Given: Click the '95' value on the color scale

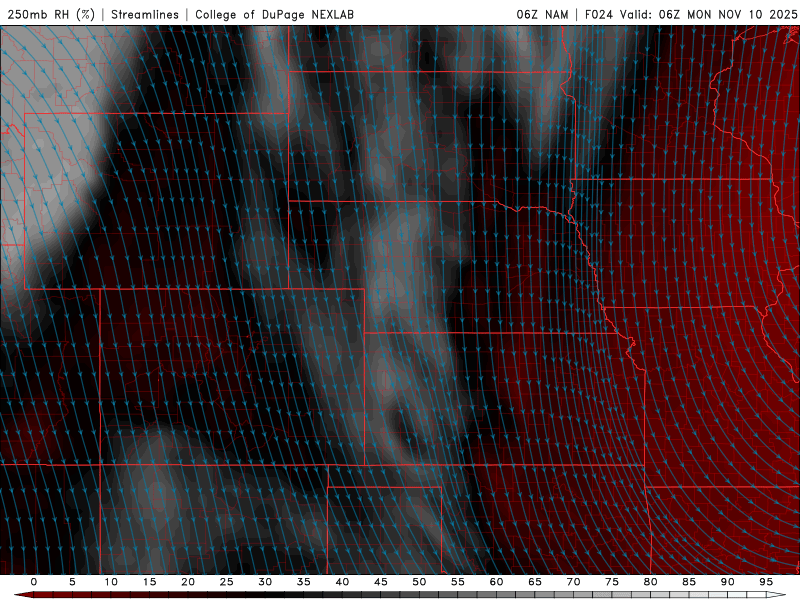Looking at the screenshot, I should click(766, 582).
